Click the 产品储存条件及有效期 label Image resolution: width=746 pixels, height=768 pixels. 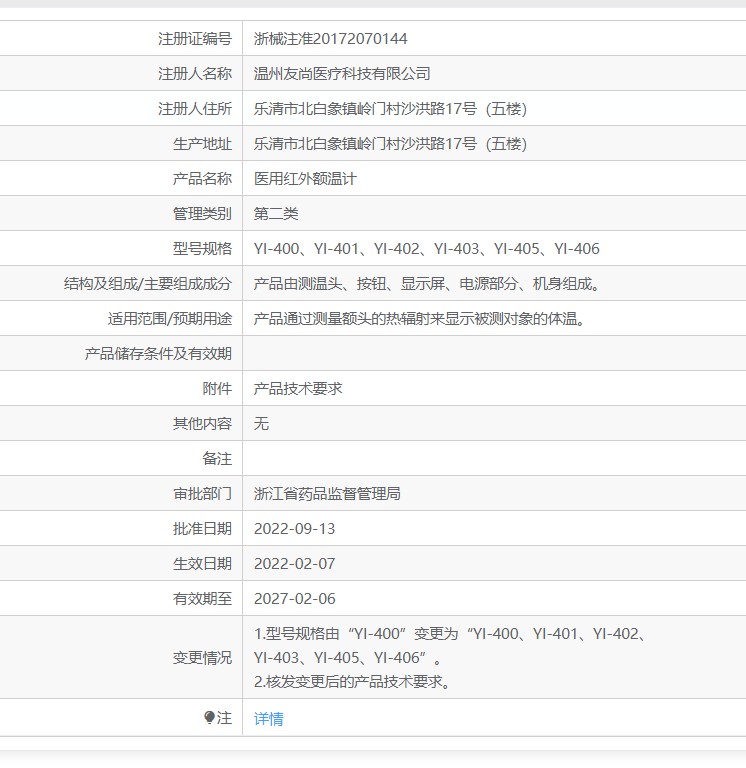point(158,354)
